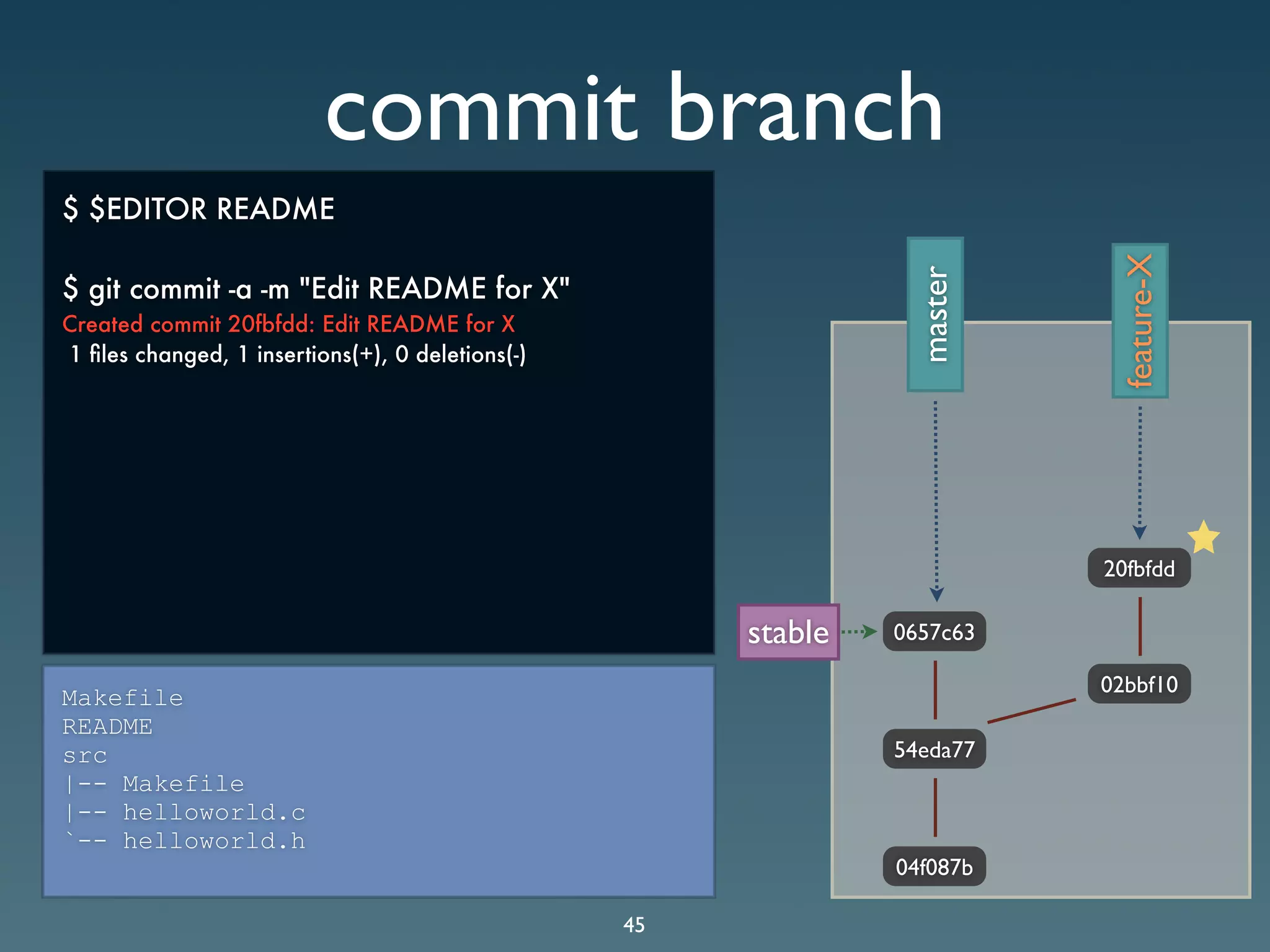Click helloworld.c in the file tree

[x=214, y=812]
